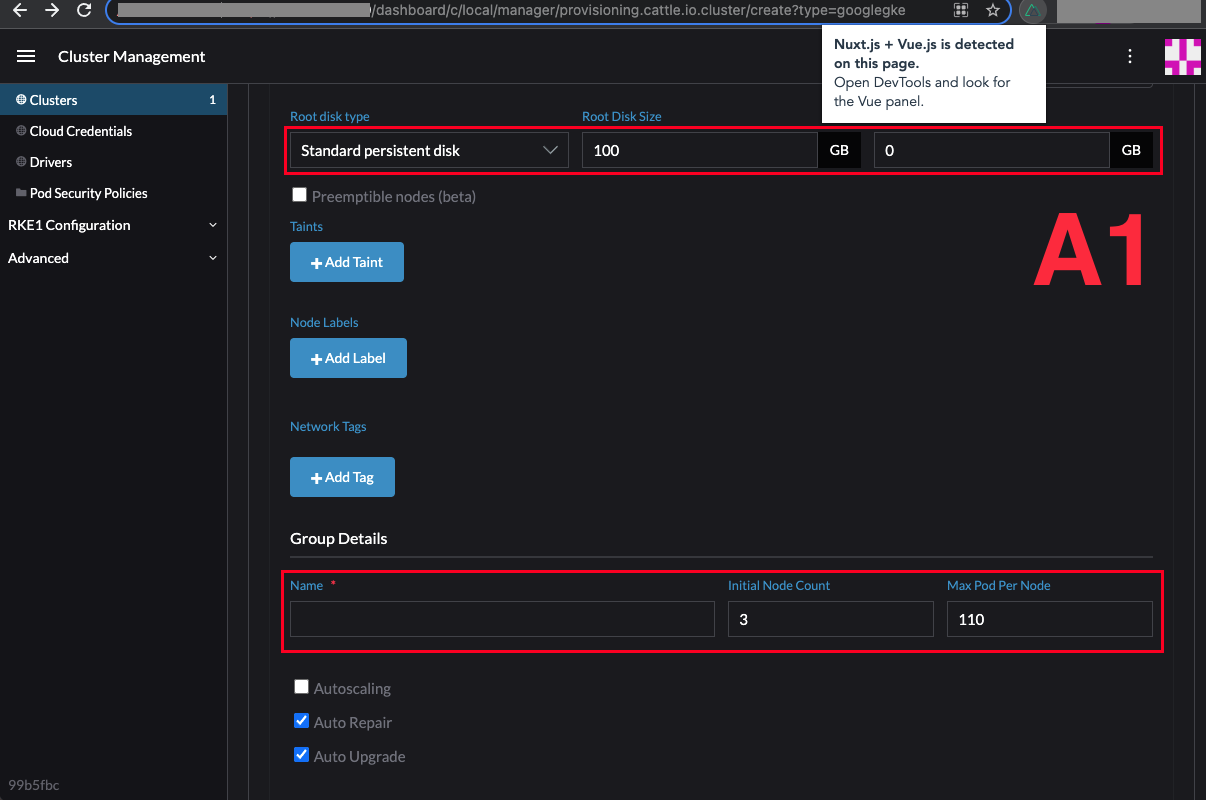Click the empty group Name field
Image resolution: width=1206 pixels, height=800 pixels.
pyautogui.click(x=500, y=618)
